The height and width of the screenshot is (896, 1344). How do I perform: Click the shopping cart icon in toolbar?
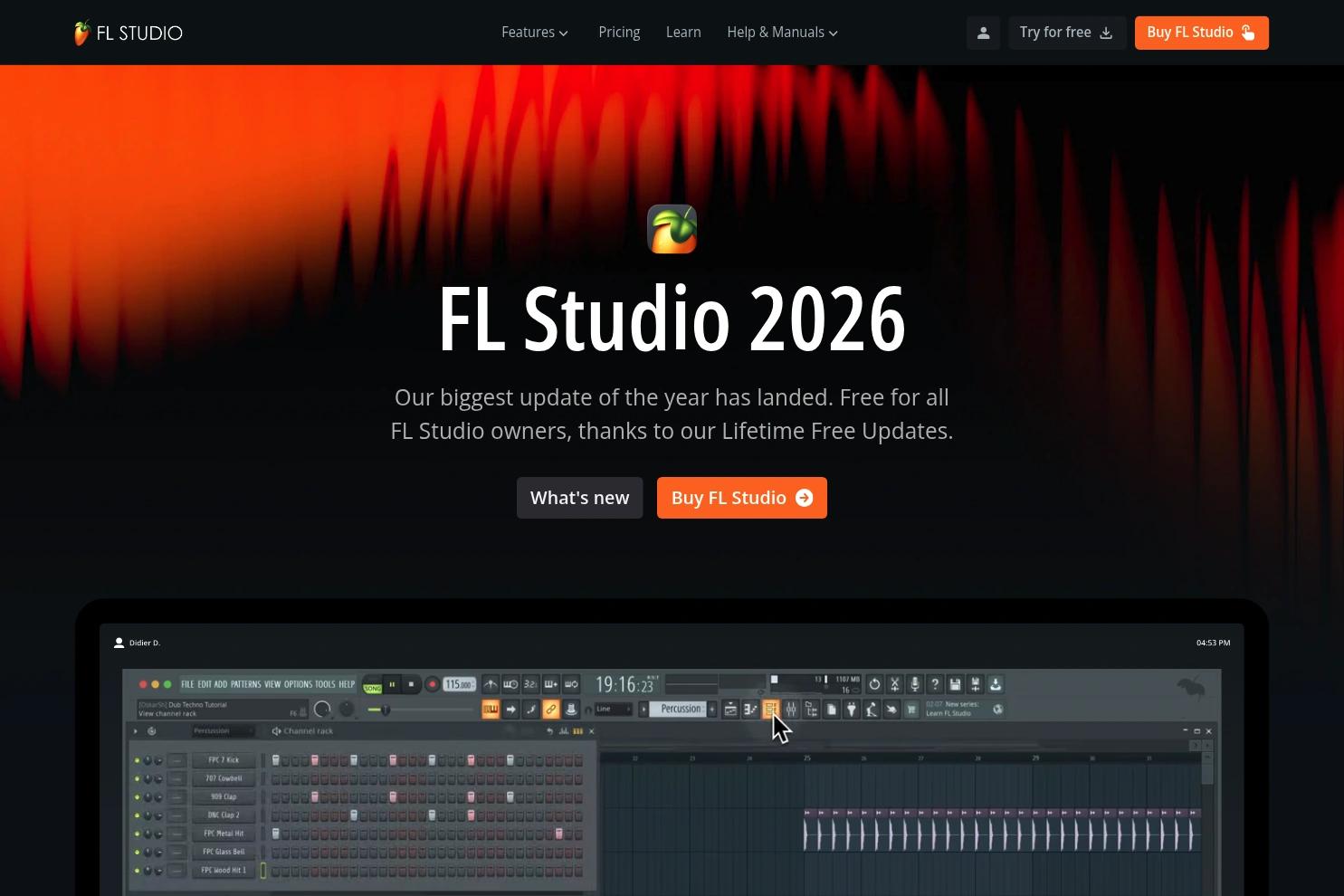[x=911, y=710]
